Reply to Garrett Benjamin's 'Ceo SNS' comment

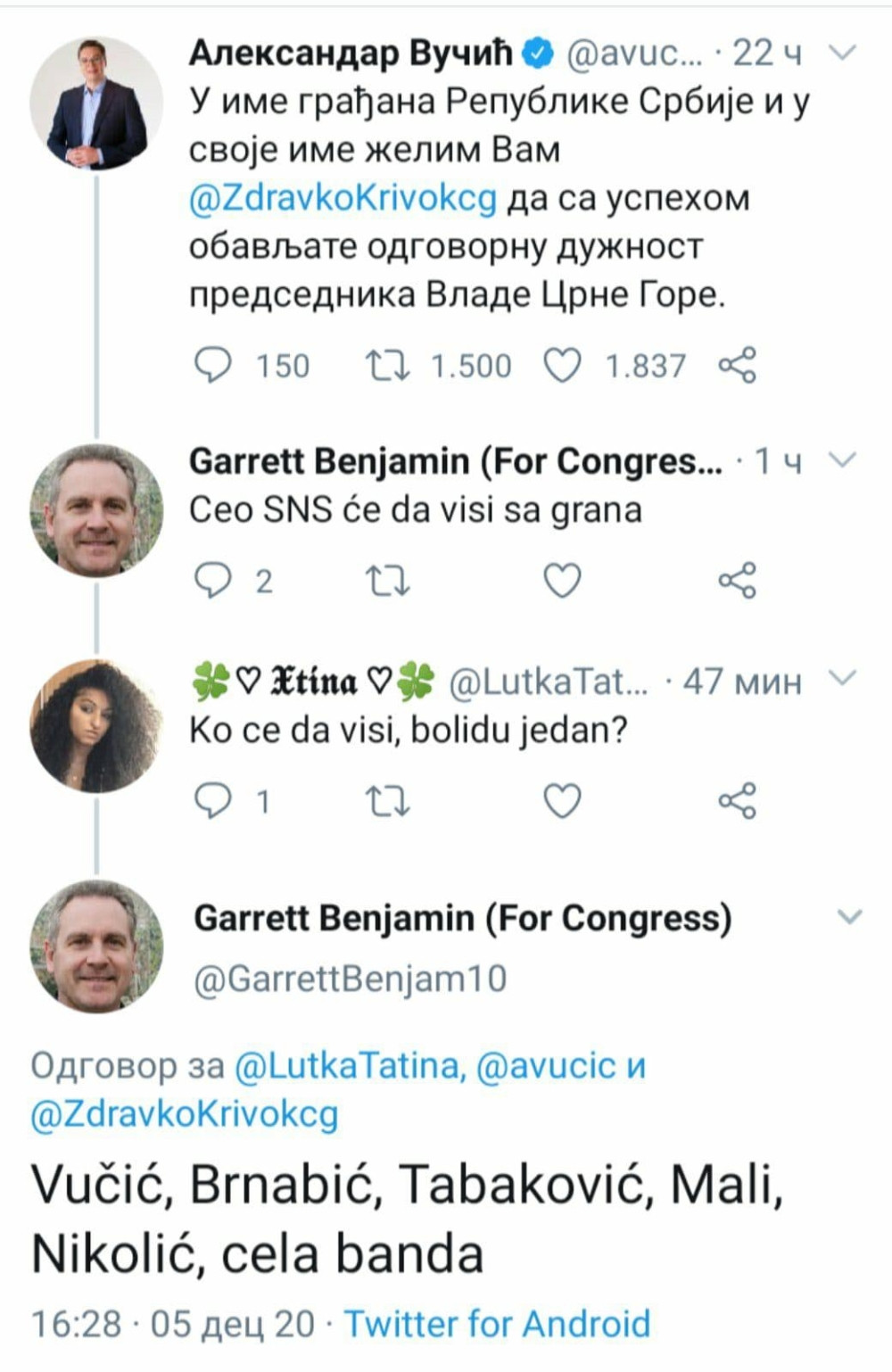point(211,581)
